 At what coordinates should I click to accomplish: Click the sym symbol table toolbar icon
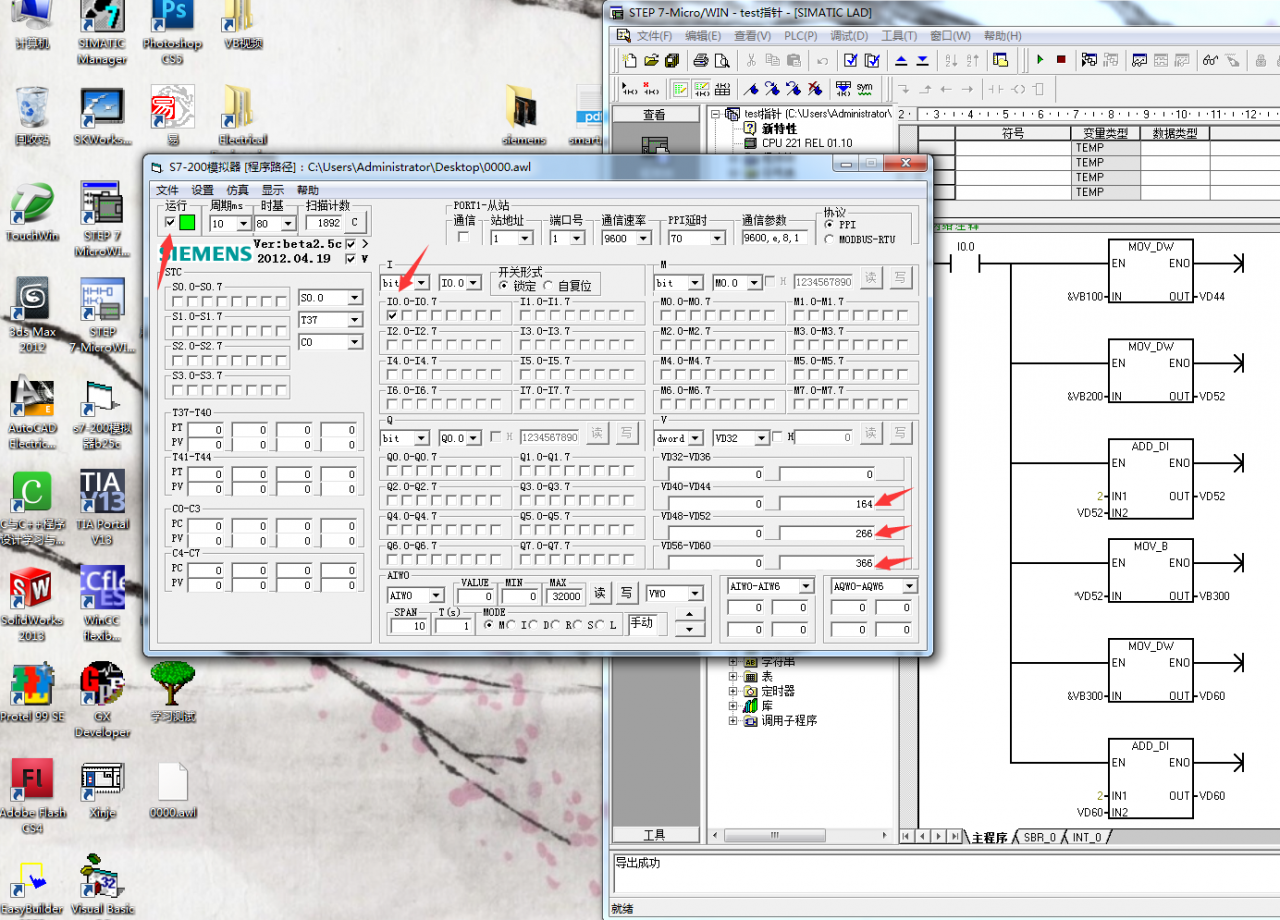(864, 88)
